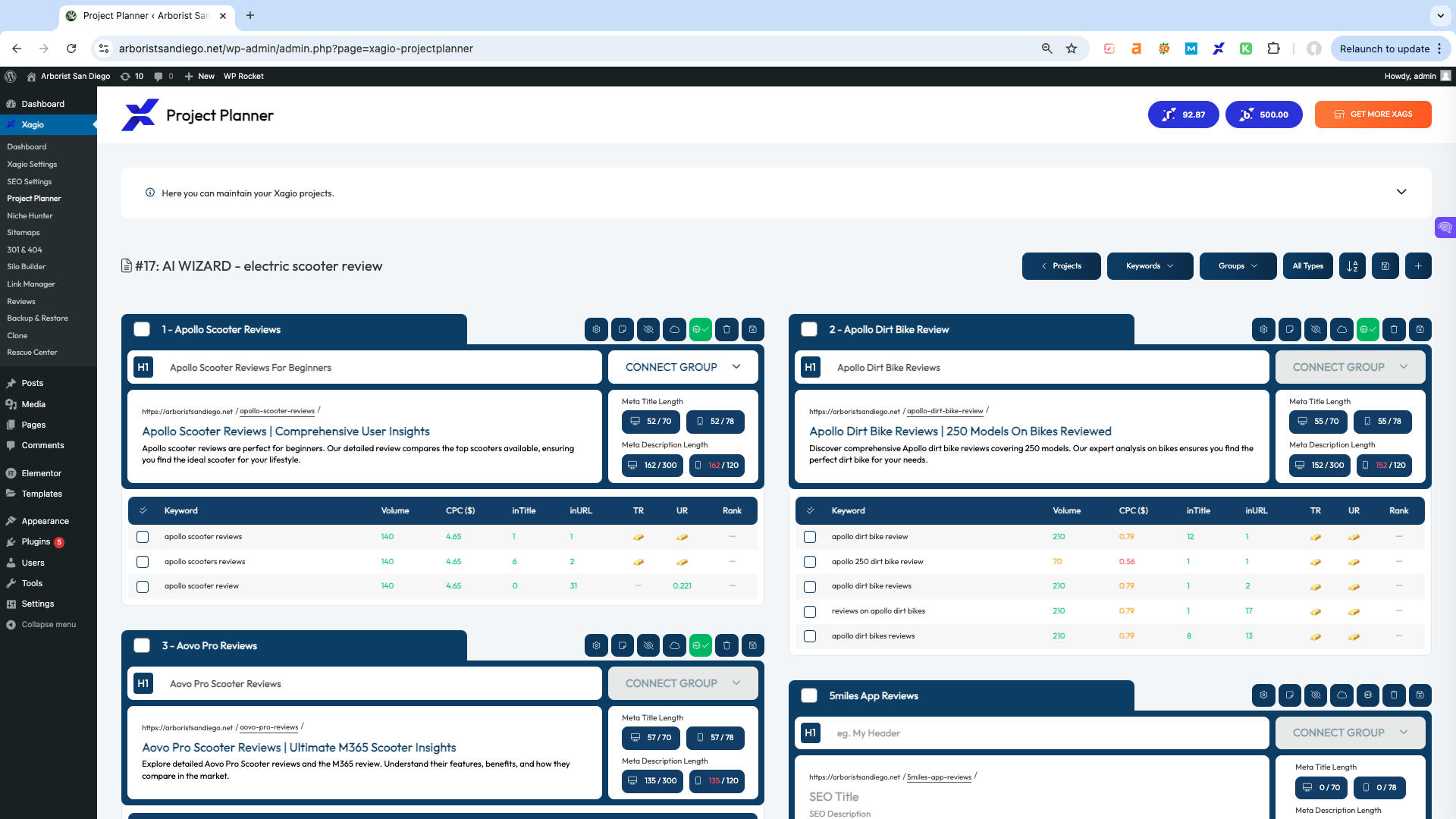1456x819 pixels.
Task: Click green AI icon for Aovo Pro Reviews
Action: click(701, 646)
